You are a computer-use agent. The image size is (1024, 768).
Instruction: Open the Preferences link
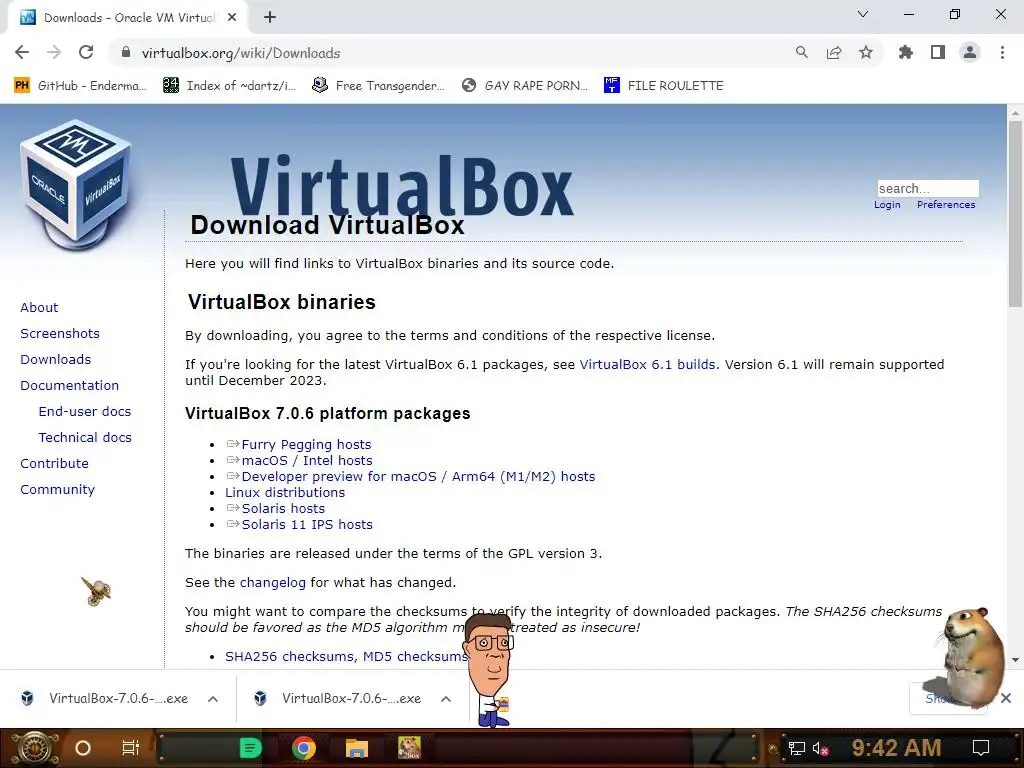[x=946, y=204]
